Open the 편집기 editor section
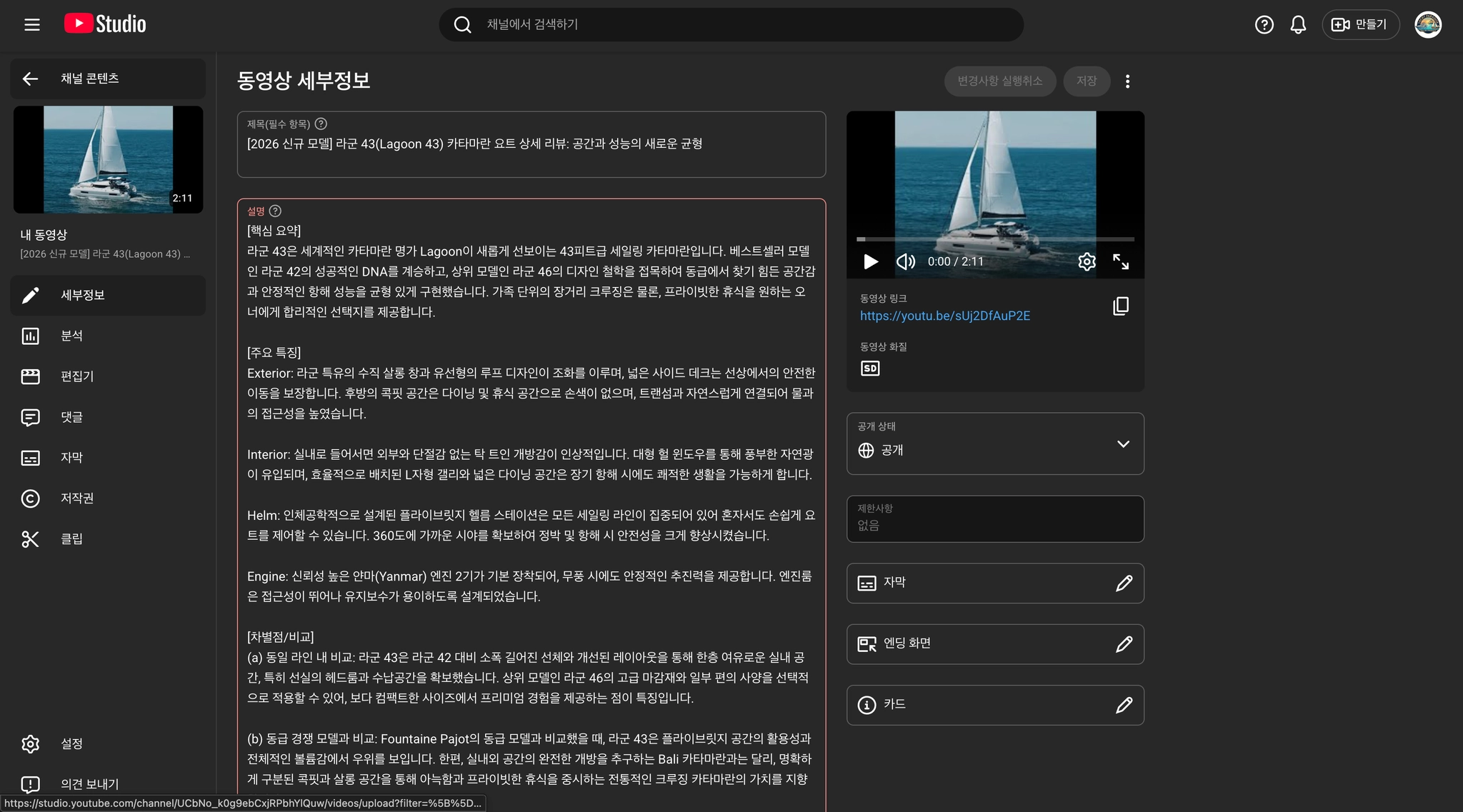This screenshot has width=1463, height=812. pyautogui.click(x=76, y=376)
